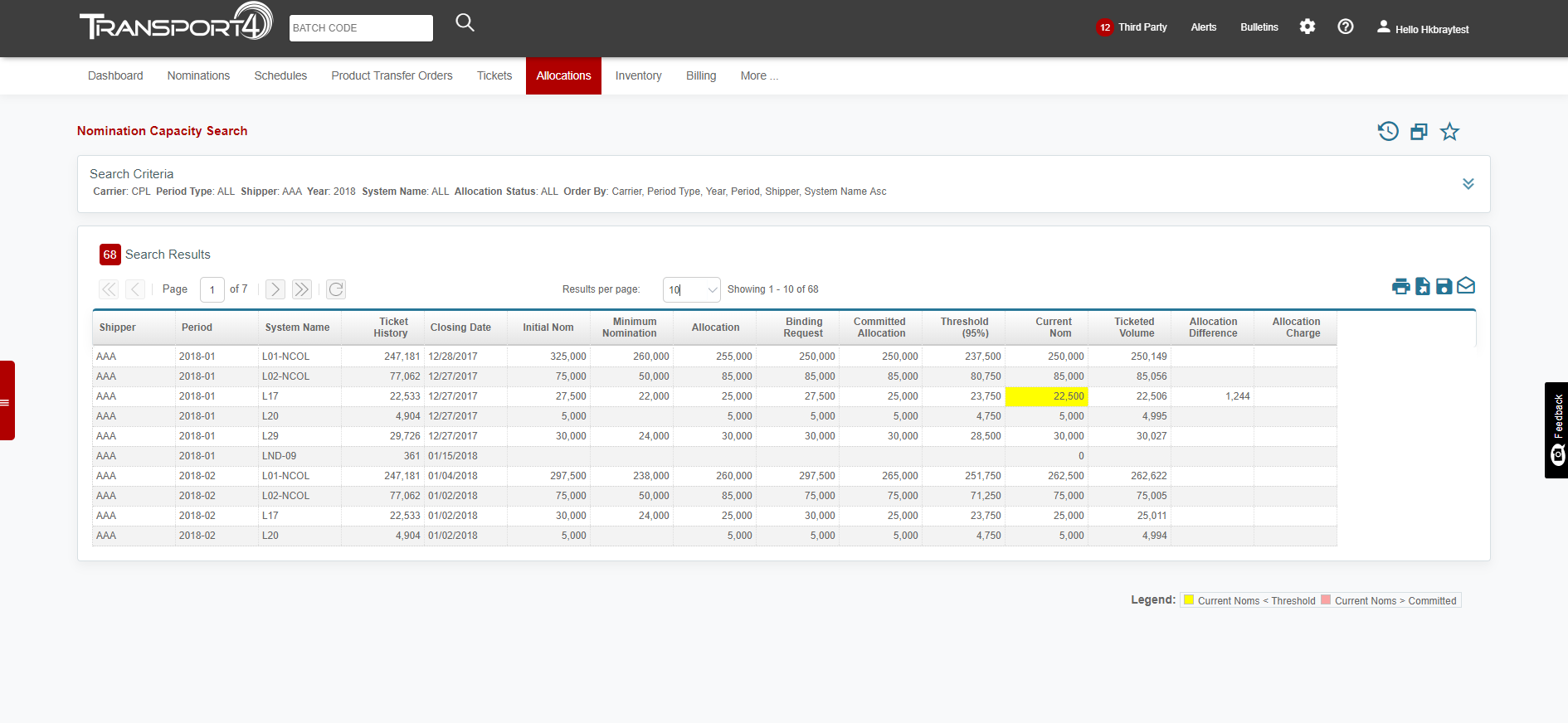Screen dimensions: 1568x723
Task: Go to next results page
Action: pyautogui.click(x=275, y=289)
